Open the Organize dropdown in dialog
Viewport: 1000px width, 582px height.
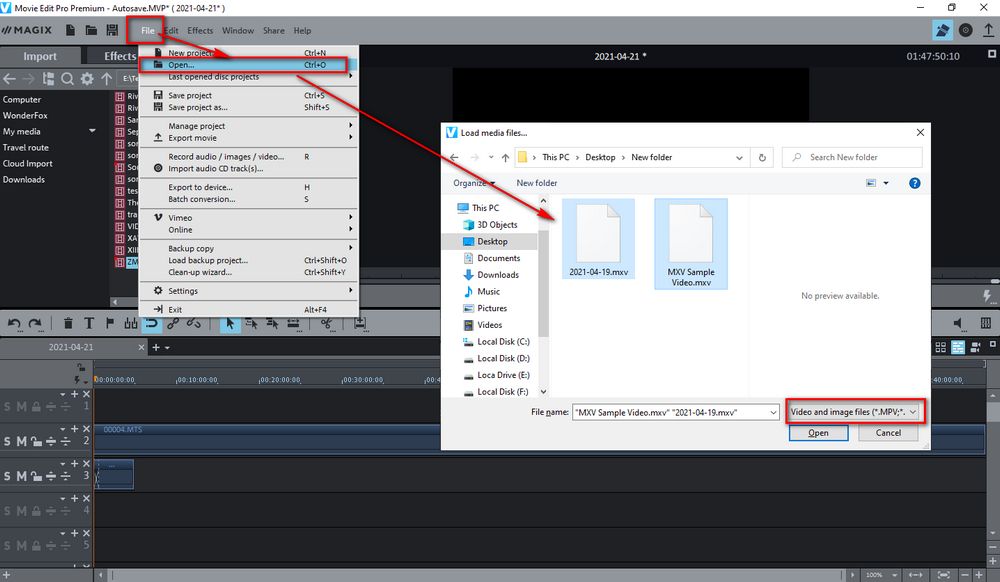[x=474, y=183]
